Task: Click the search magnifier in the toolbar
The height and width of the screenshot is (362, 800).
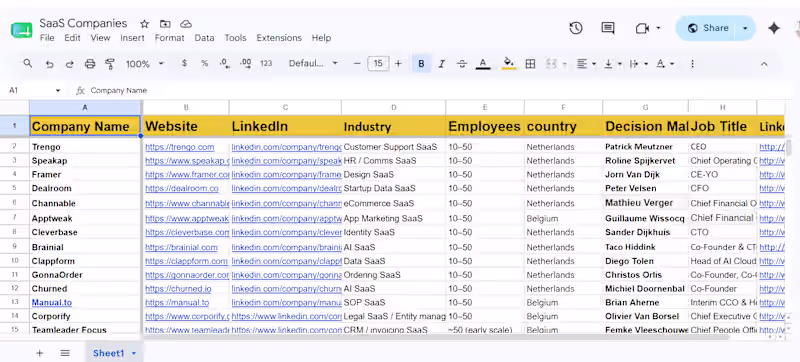Action: point(28,64)
